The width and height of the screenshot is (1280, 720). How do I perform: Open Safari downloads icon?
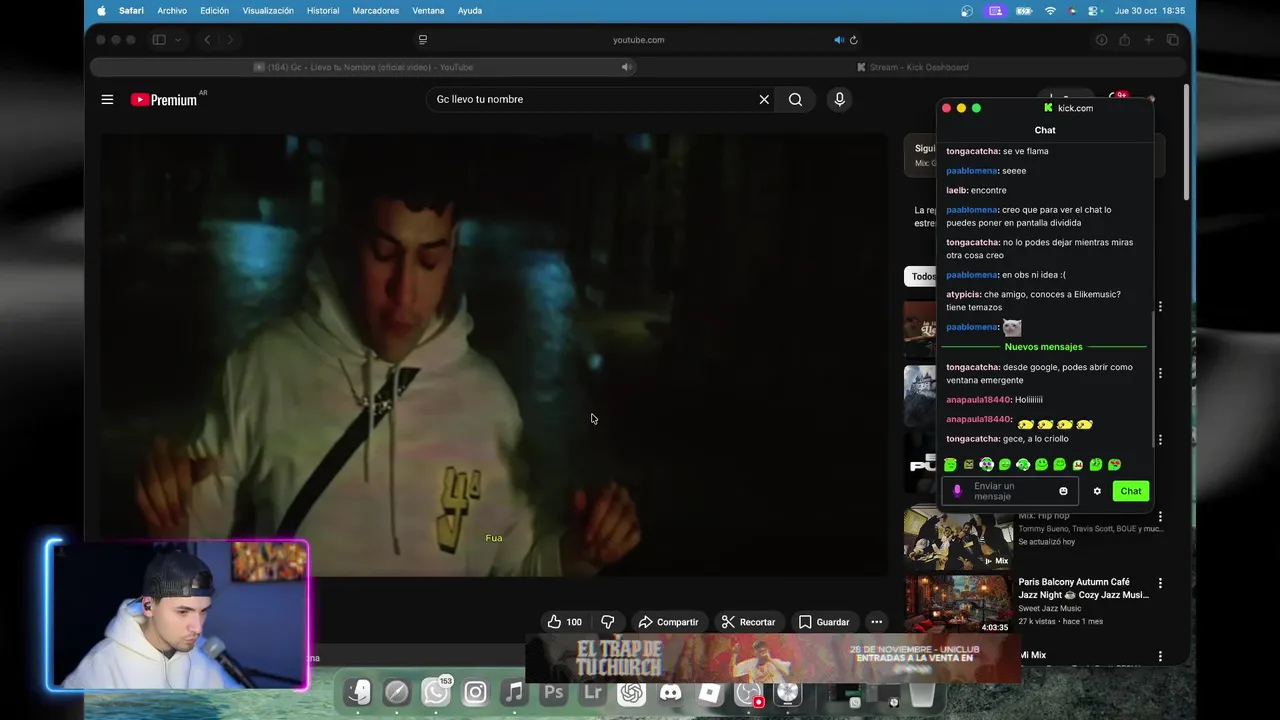tap(1101, 40)
